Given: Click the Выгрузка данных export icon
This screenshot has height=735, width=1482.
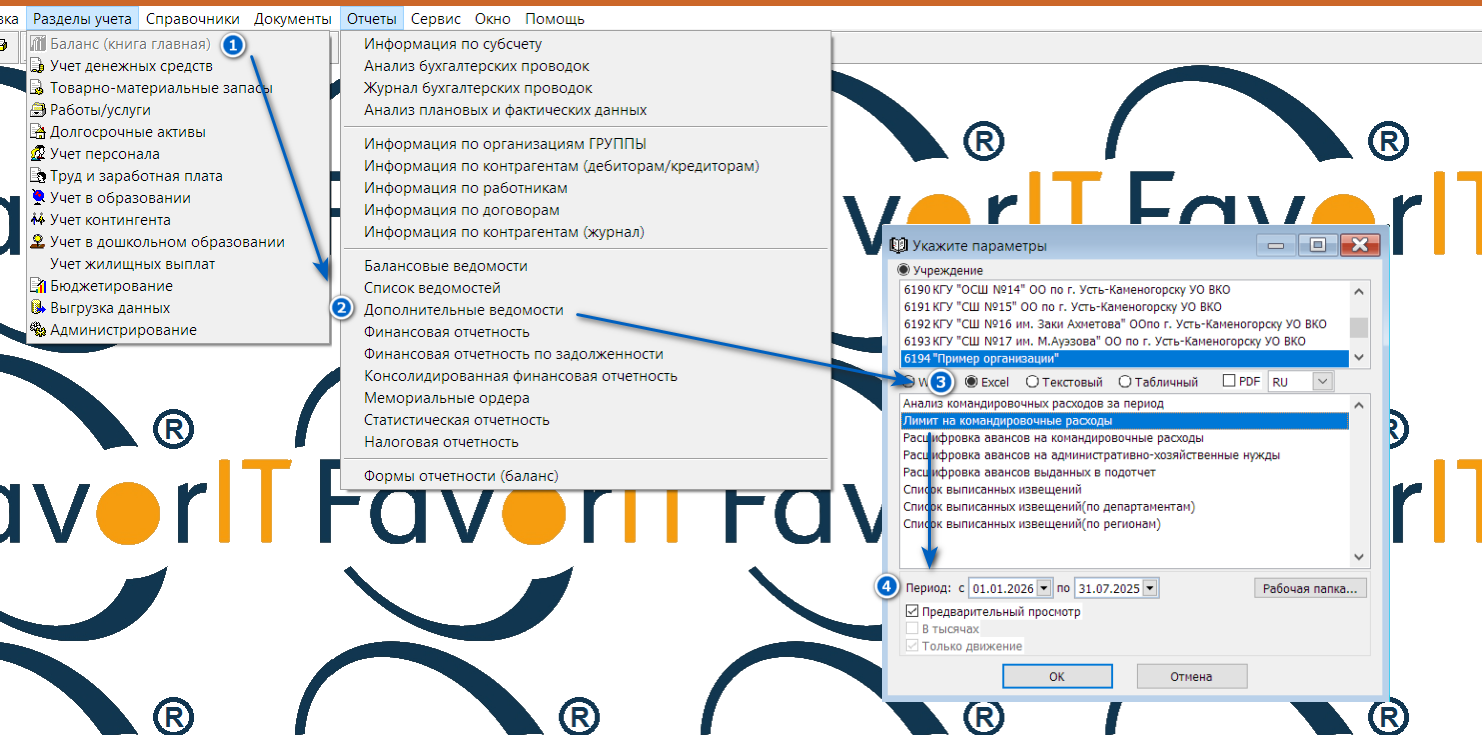Looking at the screenshot, I should [38, 308].
